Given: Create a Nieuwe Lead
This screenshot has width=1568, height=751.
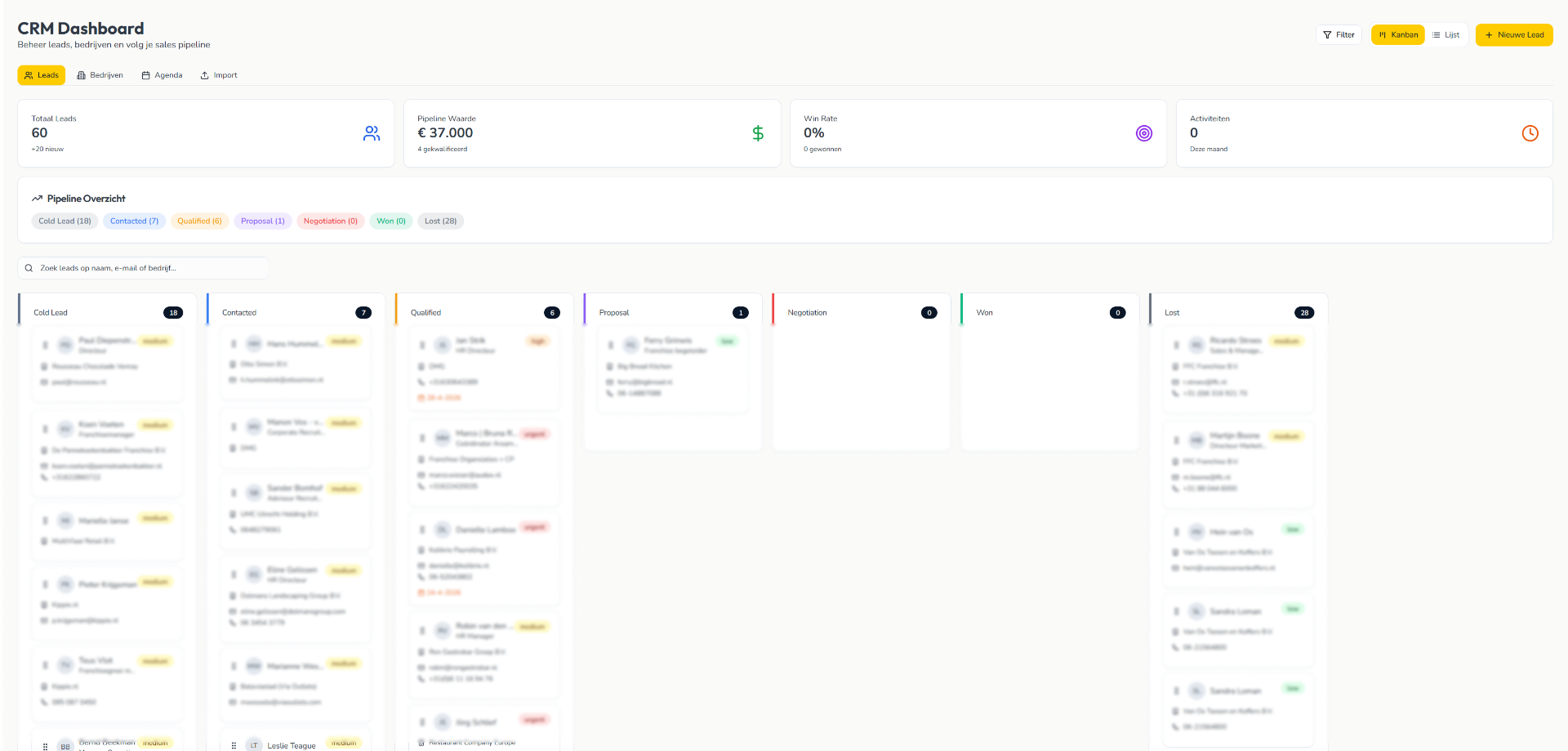Looking at the screenshot, I should click(1514, 35).
